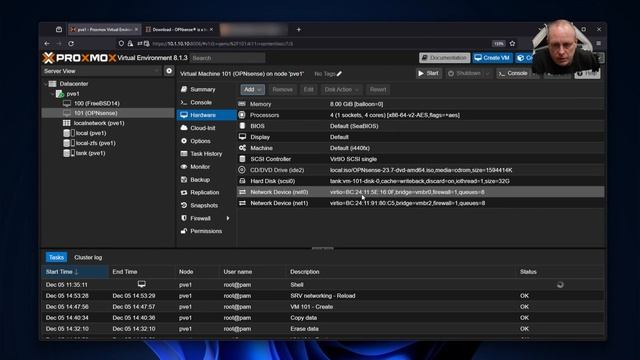Open the Disk Action dropdown
Screen dimensions: 640x360
[x=341, y=89]
